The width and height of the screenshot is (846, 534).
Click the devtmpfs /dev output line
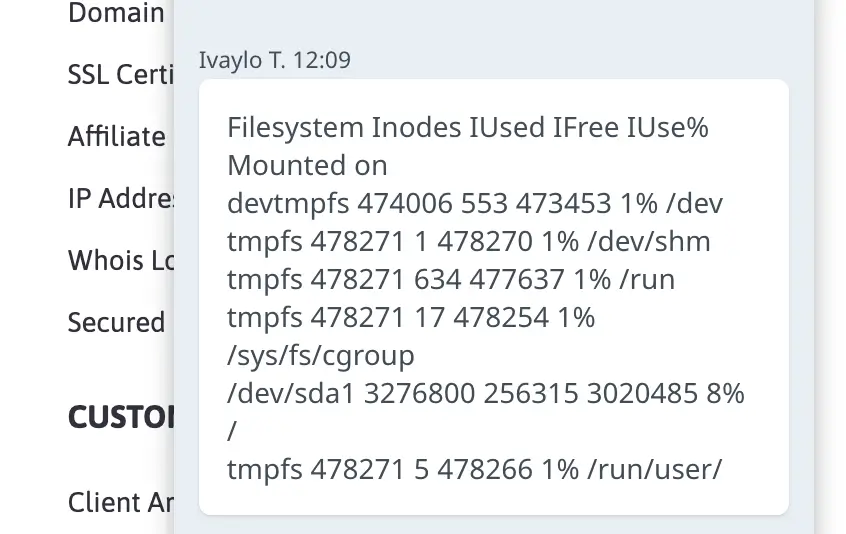474,203
